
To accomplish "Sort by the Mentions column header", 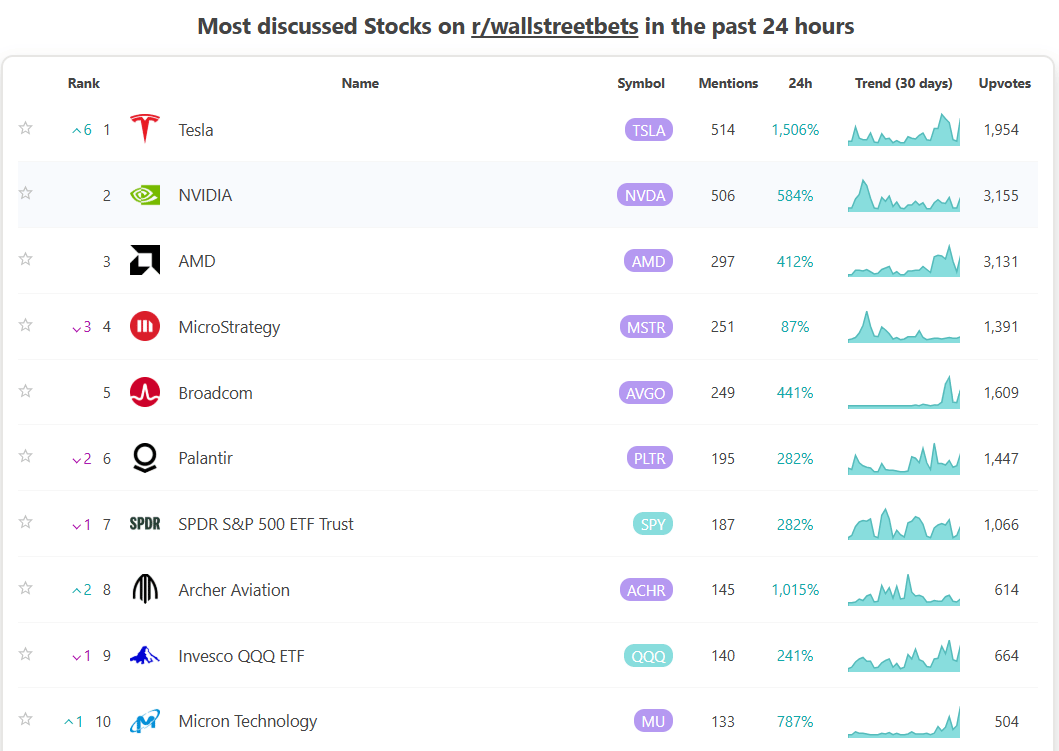I will click(x=728, y=83).
